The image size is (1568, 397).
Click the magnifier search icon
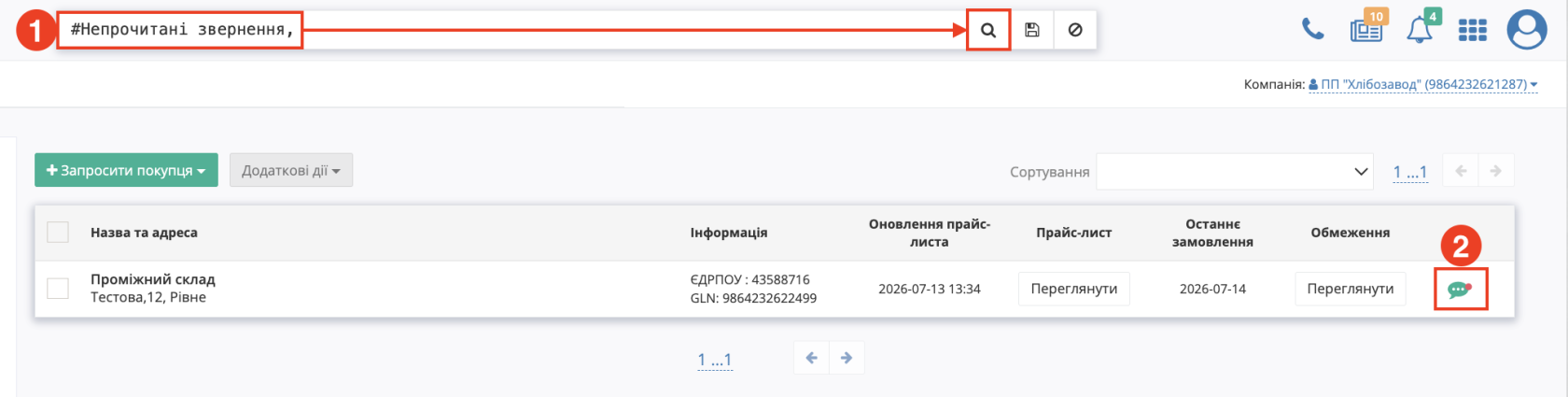988,30
